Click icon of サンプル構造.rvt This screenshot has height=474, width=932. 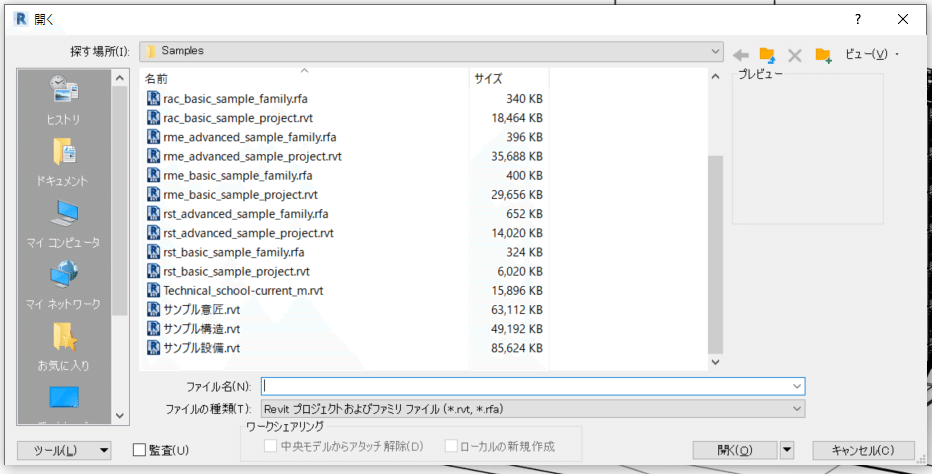coord(153,329)
